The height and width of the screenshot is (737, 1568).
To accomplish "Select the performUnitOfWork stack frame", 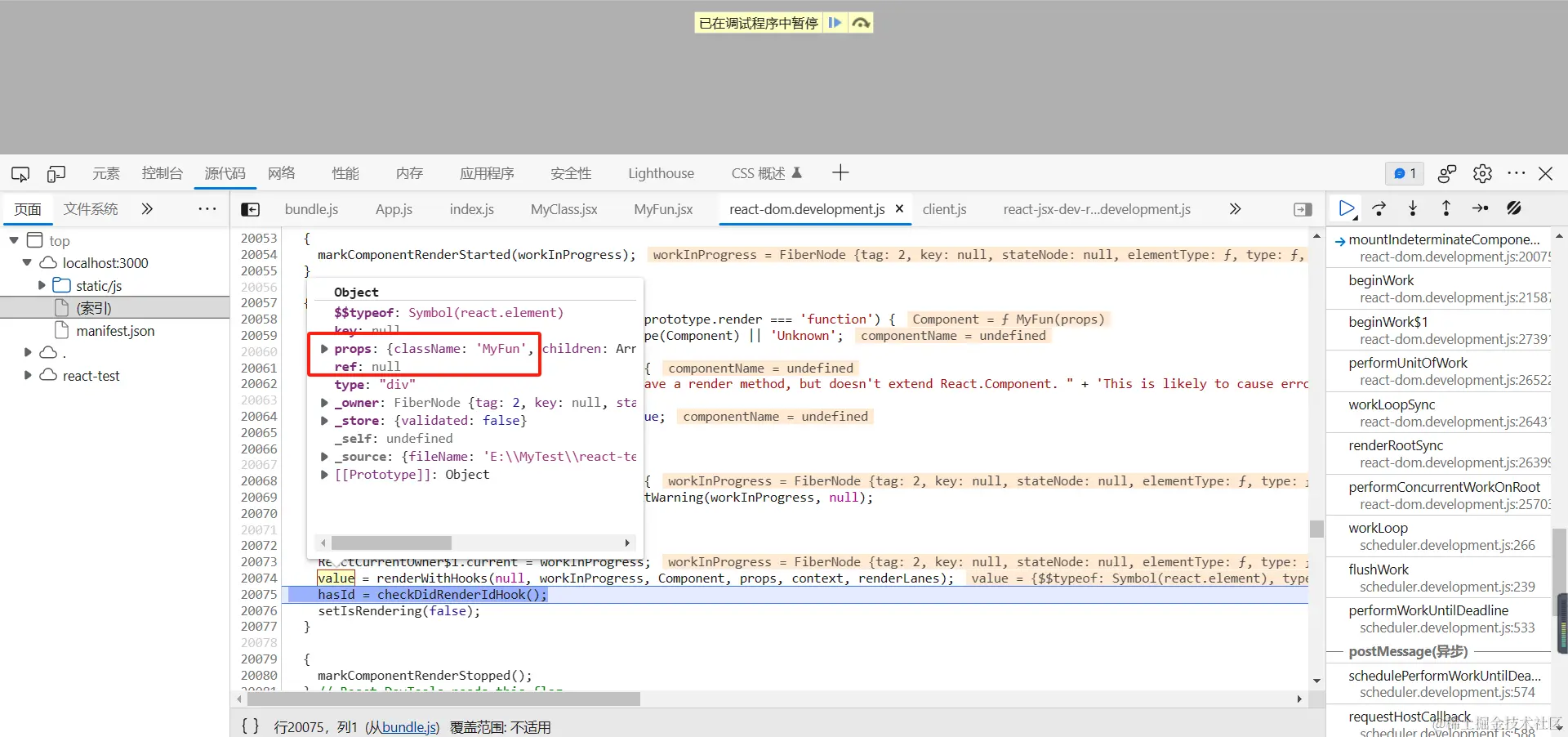I will (x=1439, y=371).
